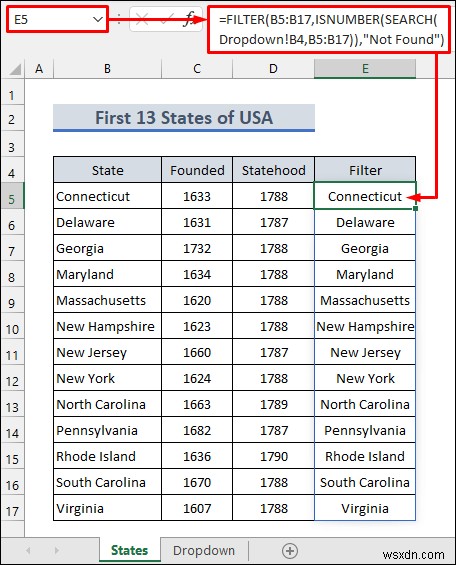Click inside the formula bar text
This screenshot has width=456, height=565.
click(x=329, y=29)
